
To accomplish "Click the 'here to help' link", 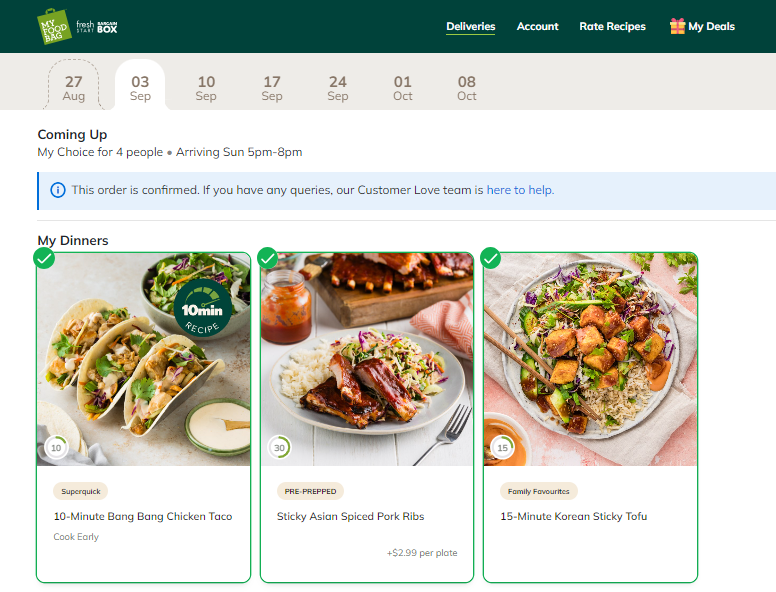I will tap(520, 190).
